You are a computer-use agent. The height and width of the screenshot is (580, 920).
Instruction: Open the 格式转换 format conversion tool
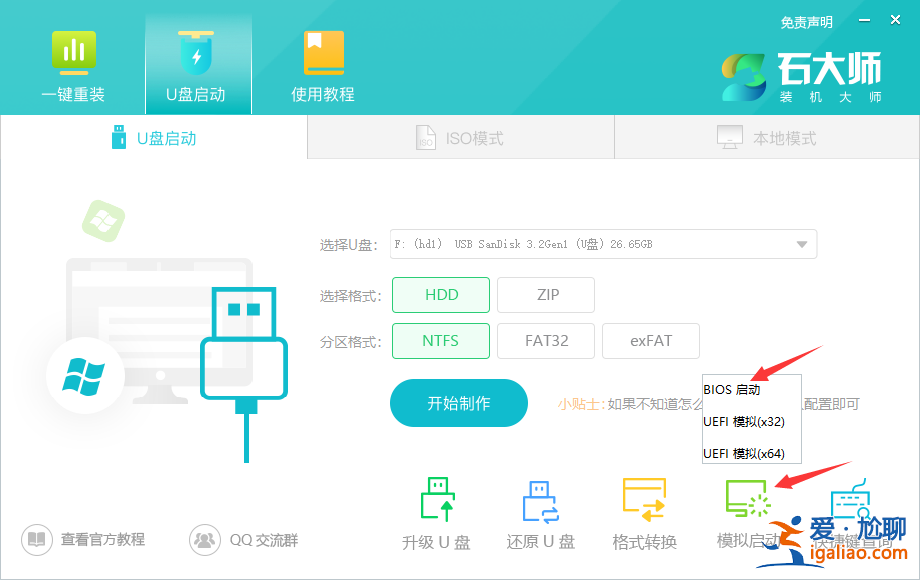pyautogui.click(x=644, y=510)
